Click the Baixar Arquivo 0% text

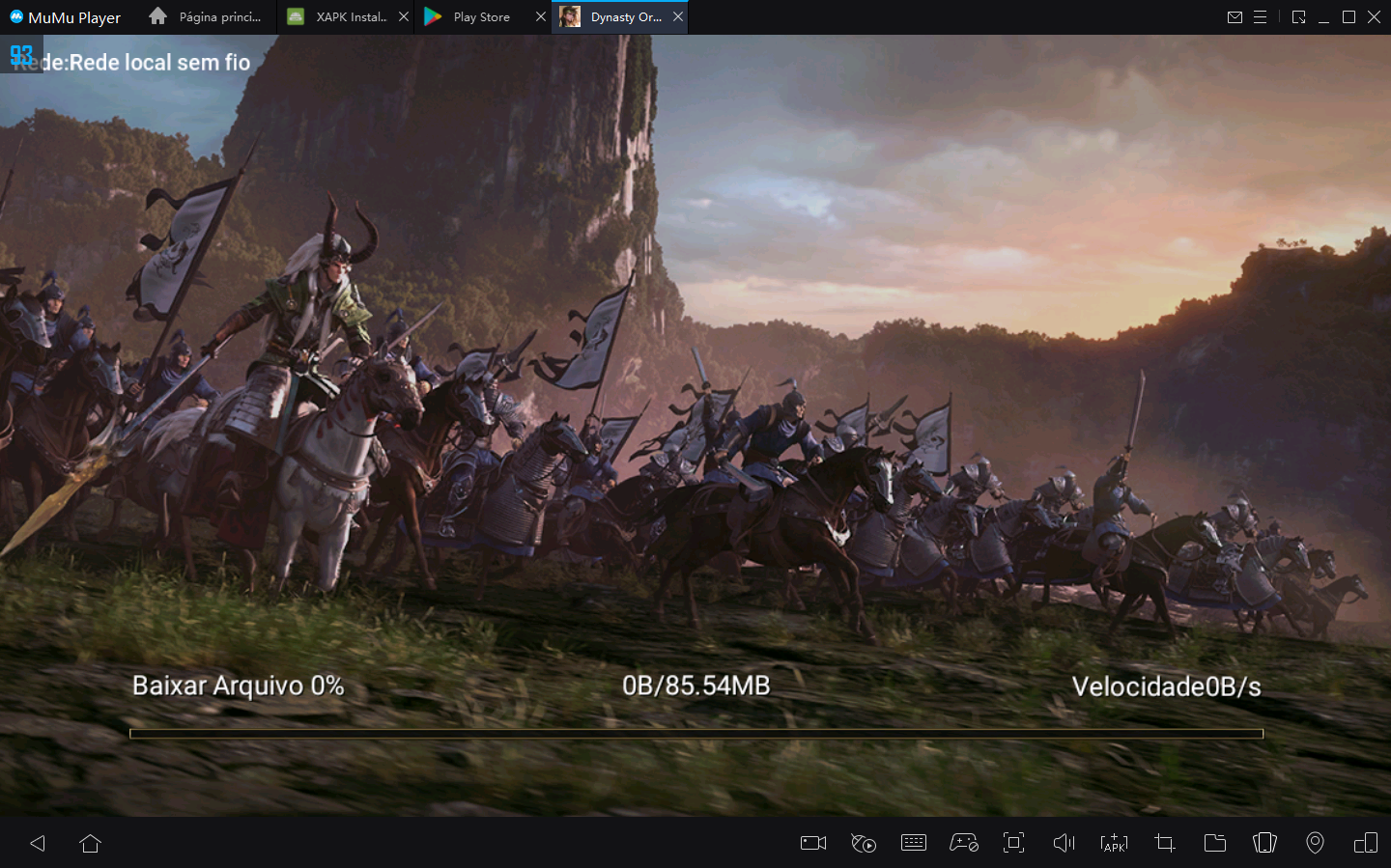[x=239, y=686]
